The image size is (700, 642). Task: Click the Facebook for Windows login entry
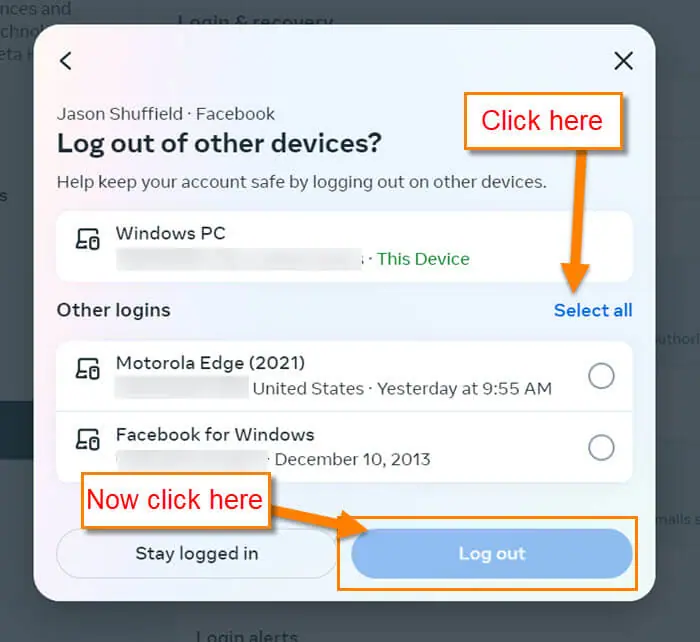click(x=344, y=447)
